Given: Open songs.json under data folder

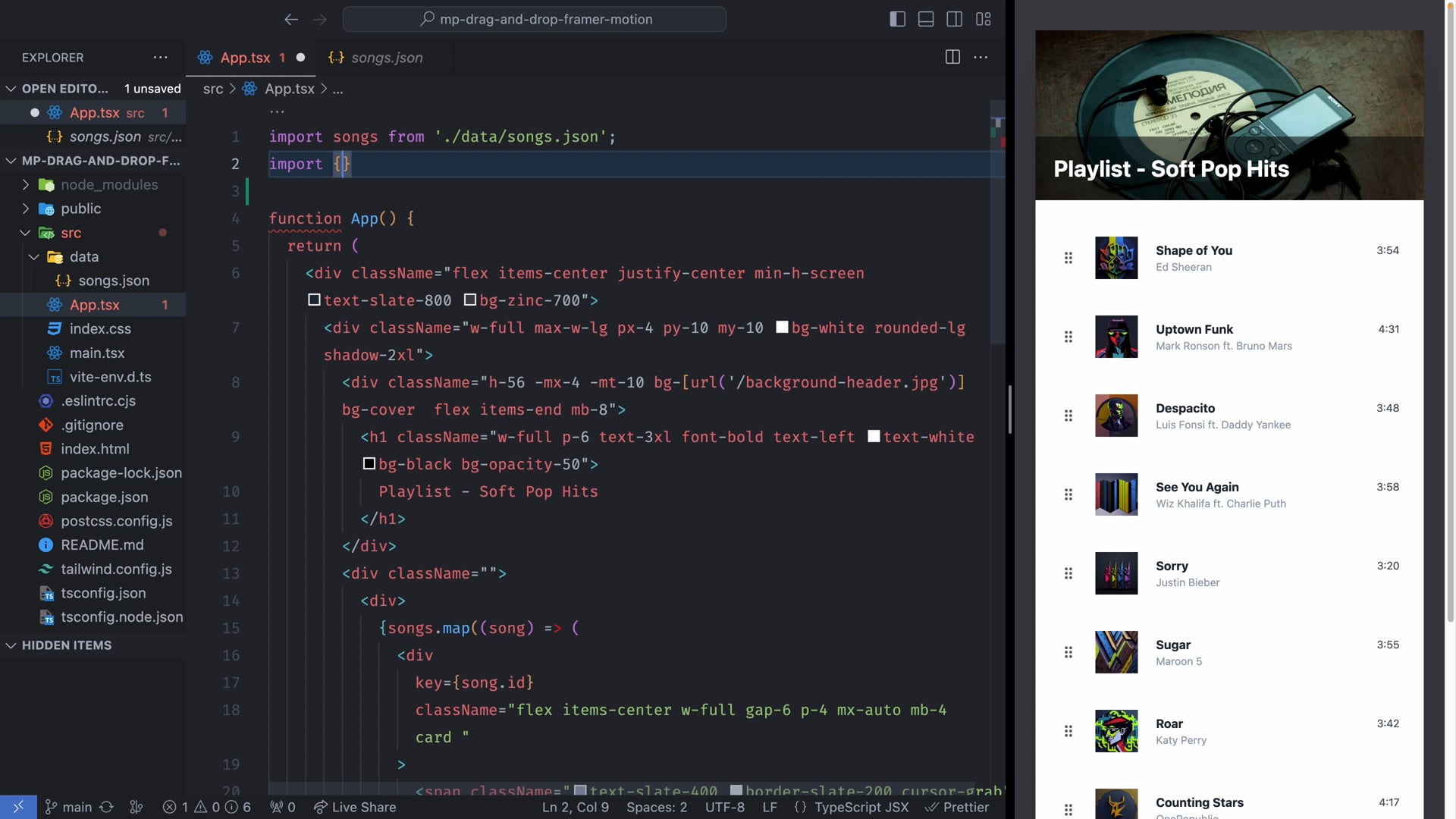Looking at the screenshot, I should click(x=93, y=281).
